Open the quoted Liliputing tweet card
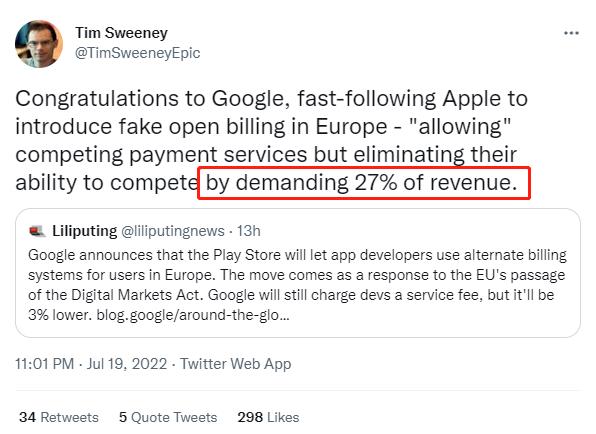The height and width of the screenshot is (434, 596). pyautogui.click(x=298, y=273)
